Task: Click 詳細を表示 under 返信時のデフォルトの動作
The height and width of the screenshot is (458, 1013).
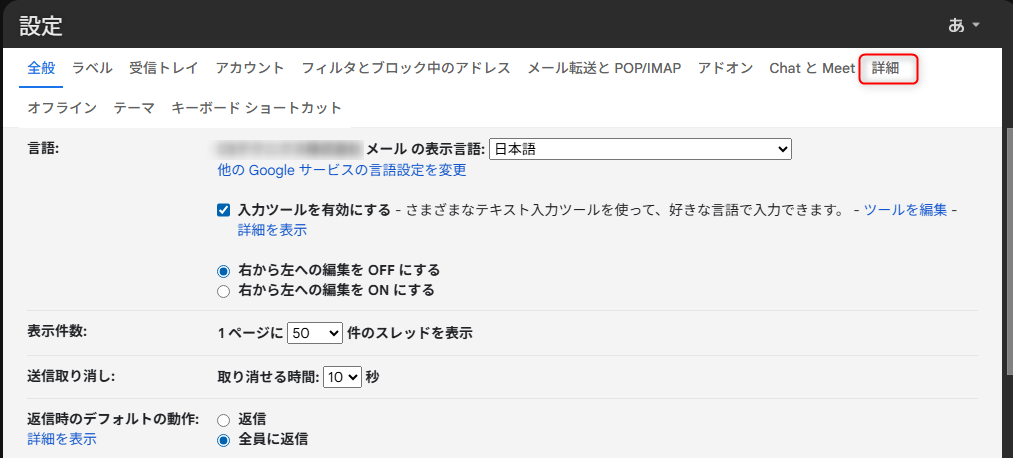Action: [x=62, y=439]
